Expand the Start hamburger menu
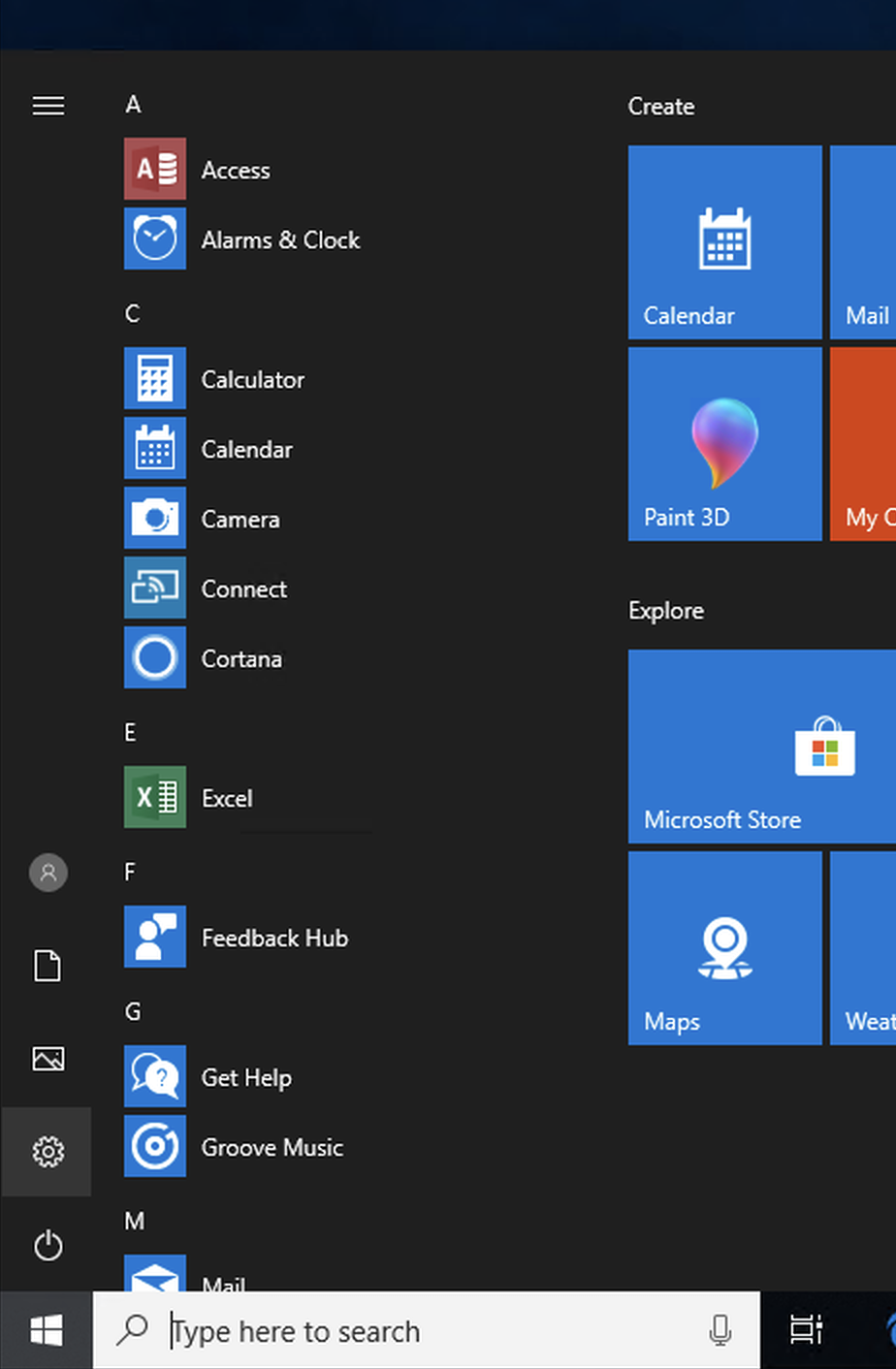This screenshot has height=1369, width=896. coord(48,105)
